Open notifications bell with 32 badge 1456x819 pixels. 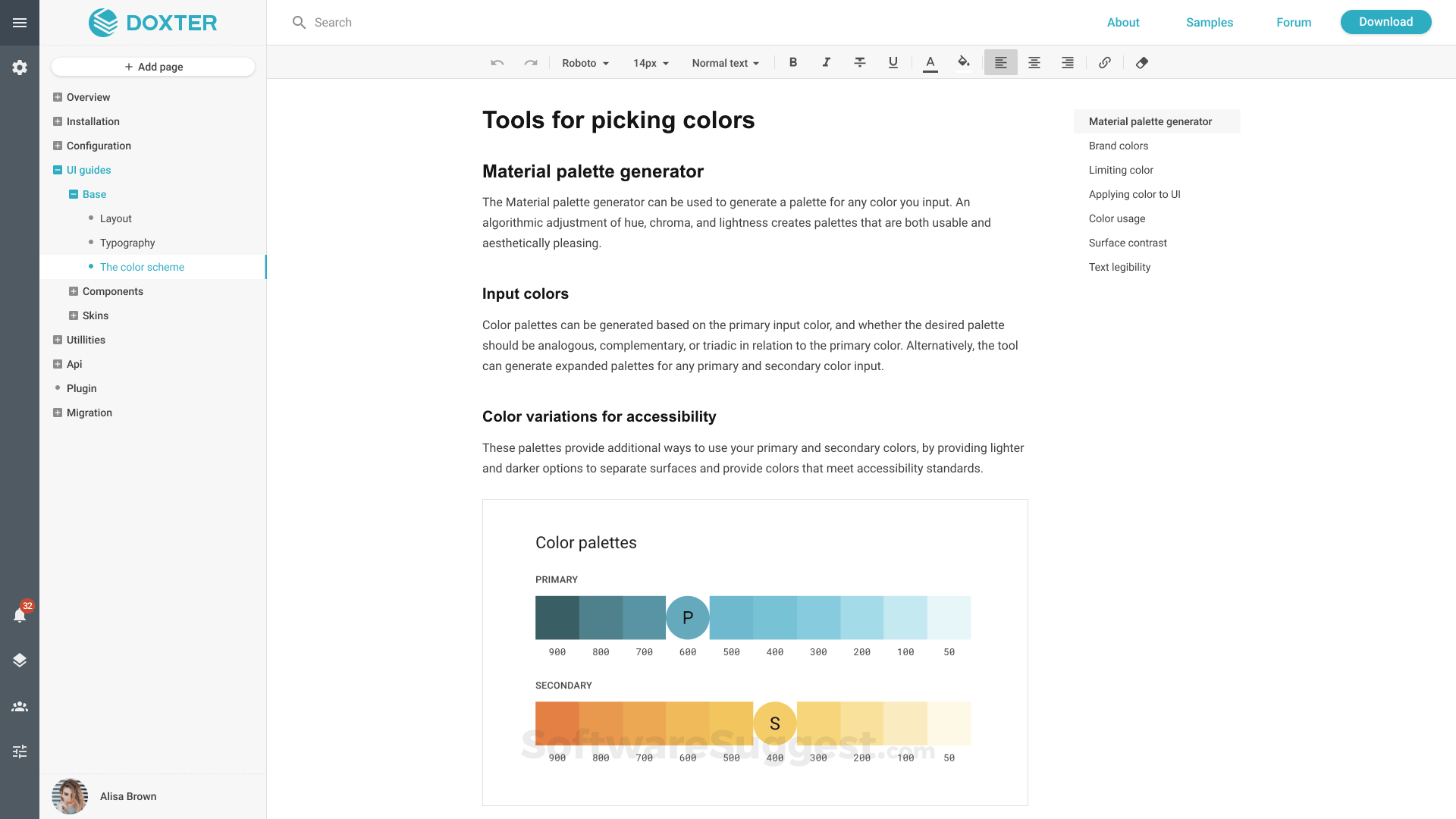point(20,615)
